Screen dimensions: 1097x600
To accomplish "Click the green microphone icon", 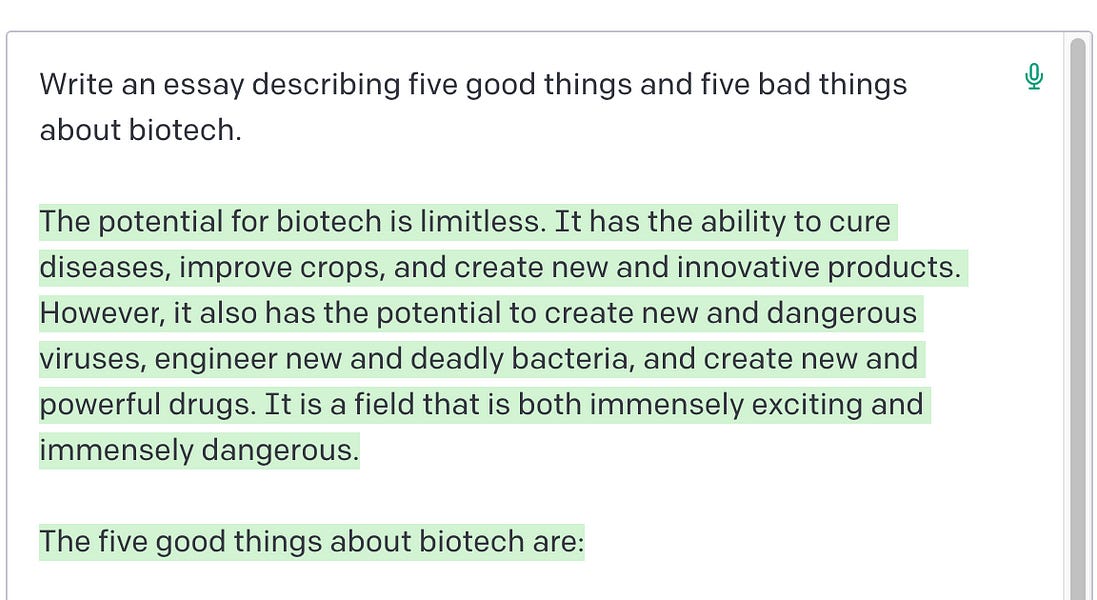I will [x=1033, y=77].
